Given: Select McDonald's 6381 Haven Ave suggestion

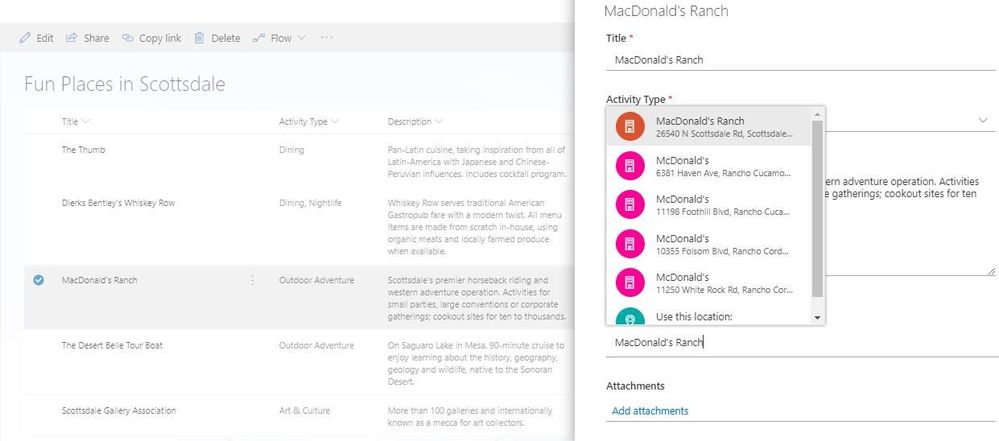Looking at the screenshot, I should (709, 166).
